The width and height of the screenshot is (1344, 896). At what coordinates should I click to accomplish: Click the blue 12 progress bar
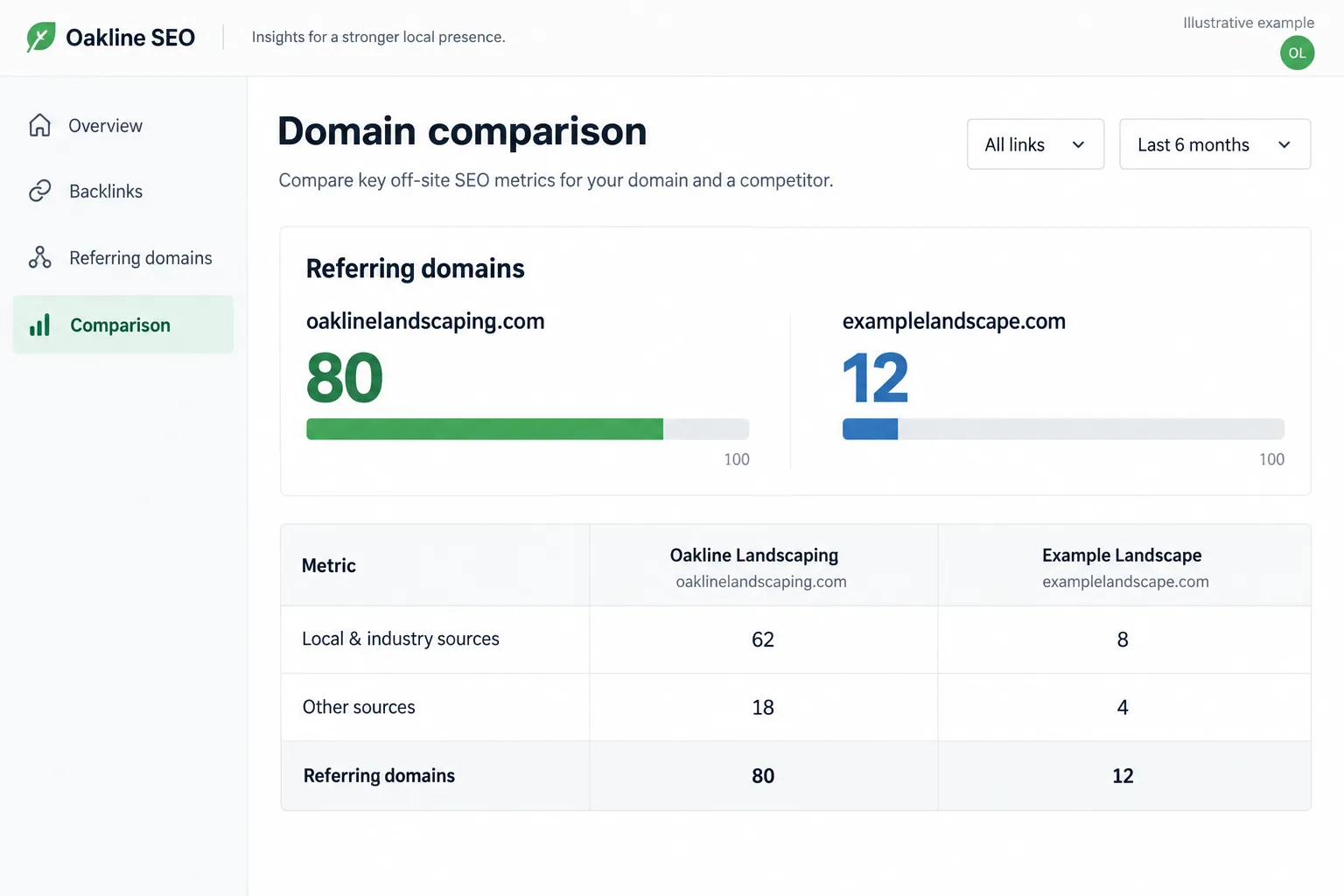pyautogui.click(x=1063, y=429)
